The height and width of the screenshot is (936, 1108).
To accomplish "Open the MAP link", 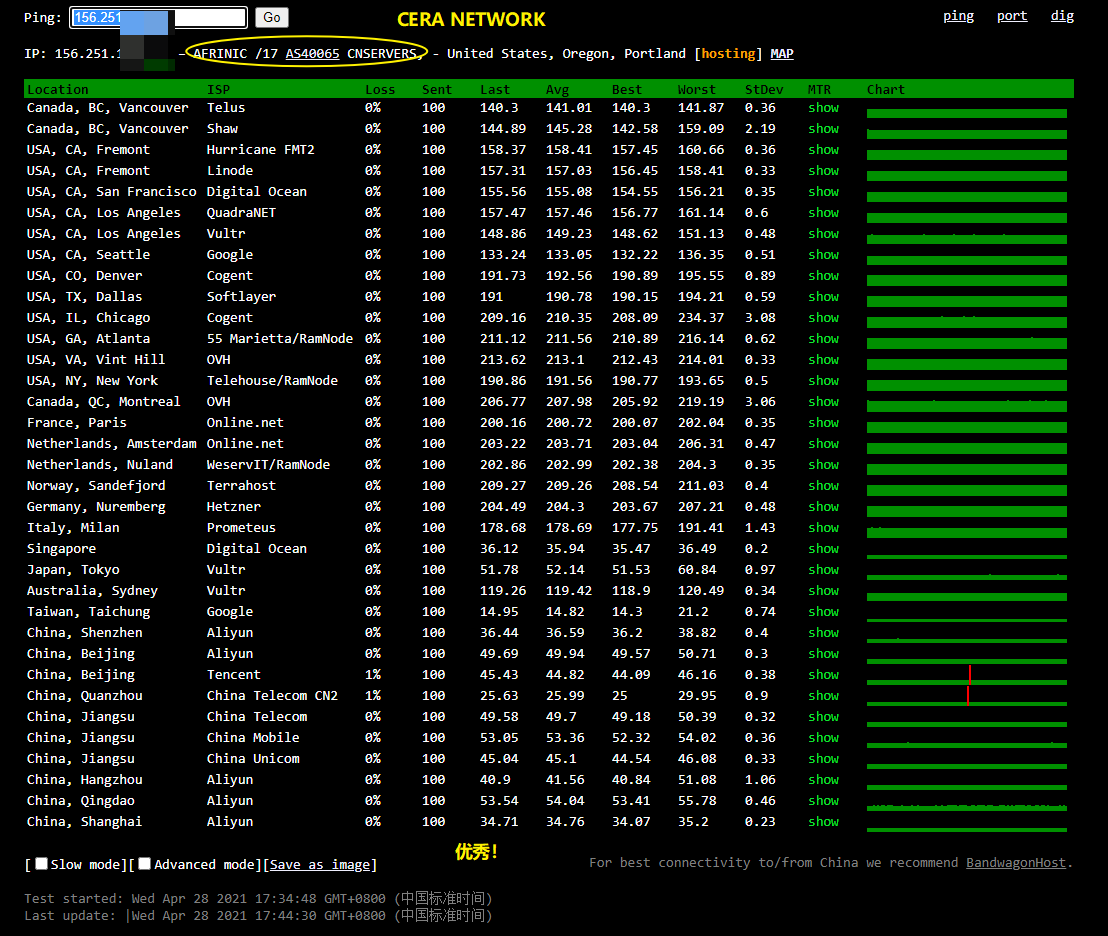I will pyautogui.click(x=782, y=54).
